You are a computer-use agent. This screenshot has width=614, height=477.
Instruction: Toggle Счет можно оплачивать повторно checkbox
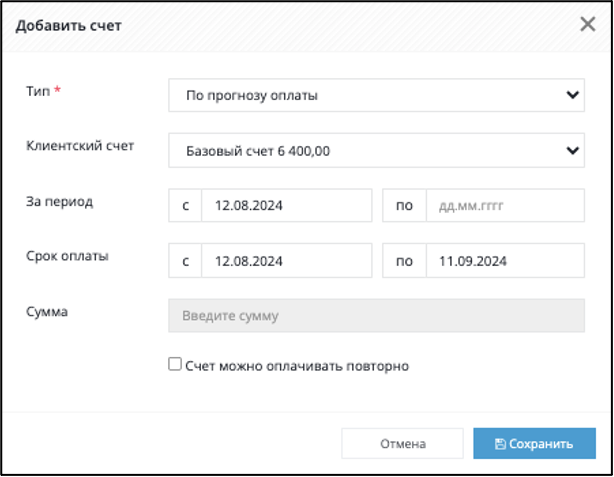pos(175,364)
